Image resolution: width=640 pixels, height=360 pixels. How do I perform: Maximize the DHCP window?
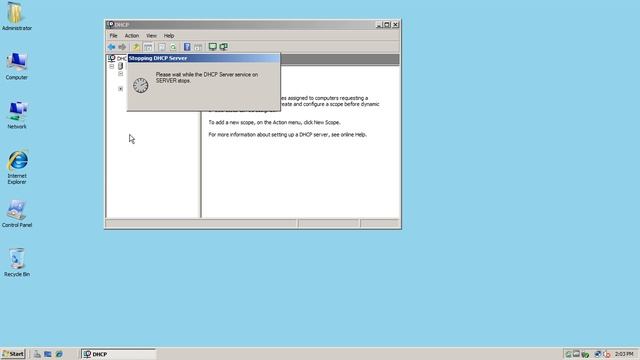(x=387, y=25)
